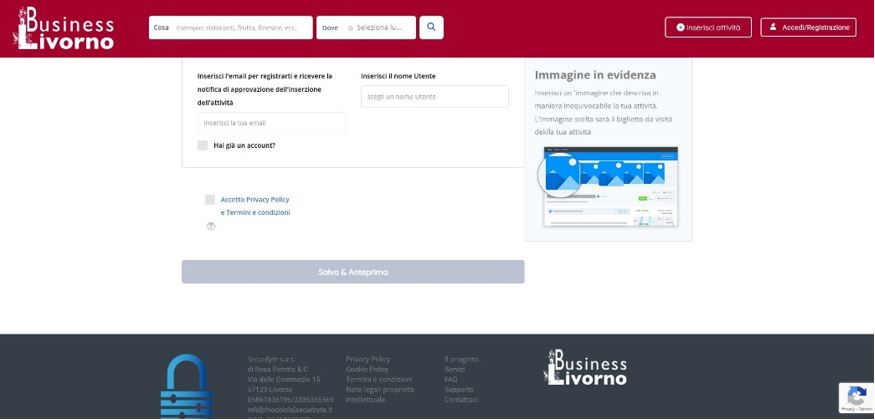This screenshot has width=875, height=420.
Task: Click the blue padlock SecurByte logo
Action: tap(186, 387)
